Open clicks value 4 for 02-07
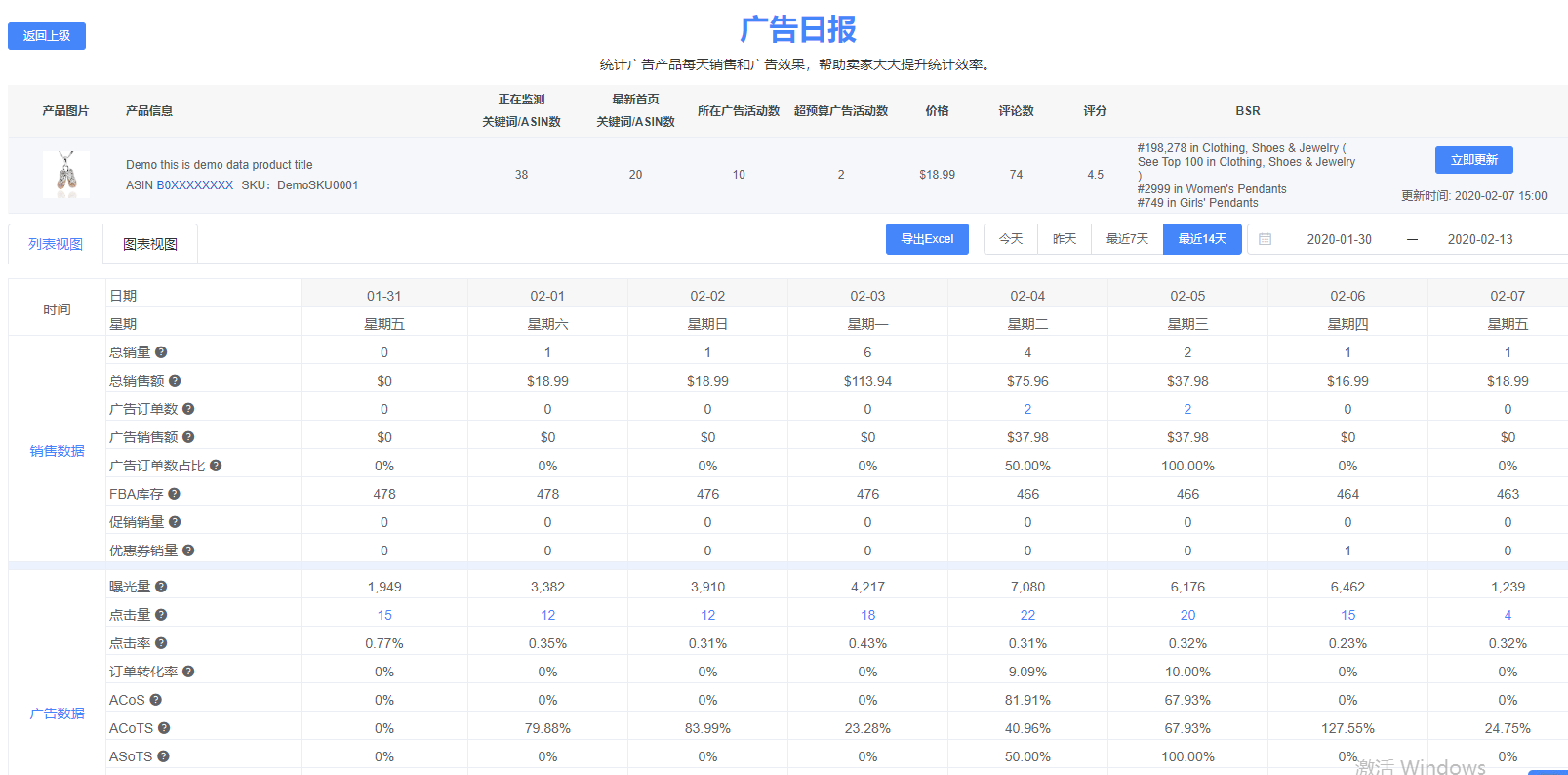Image resolution: width=1568 pixels, height=775 pixels. pyautogui.click(x=1508, y=615)
